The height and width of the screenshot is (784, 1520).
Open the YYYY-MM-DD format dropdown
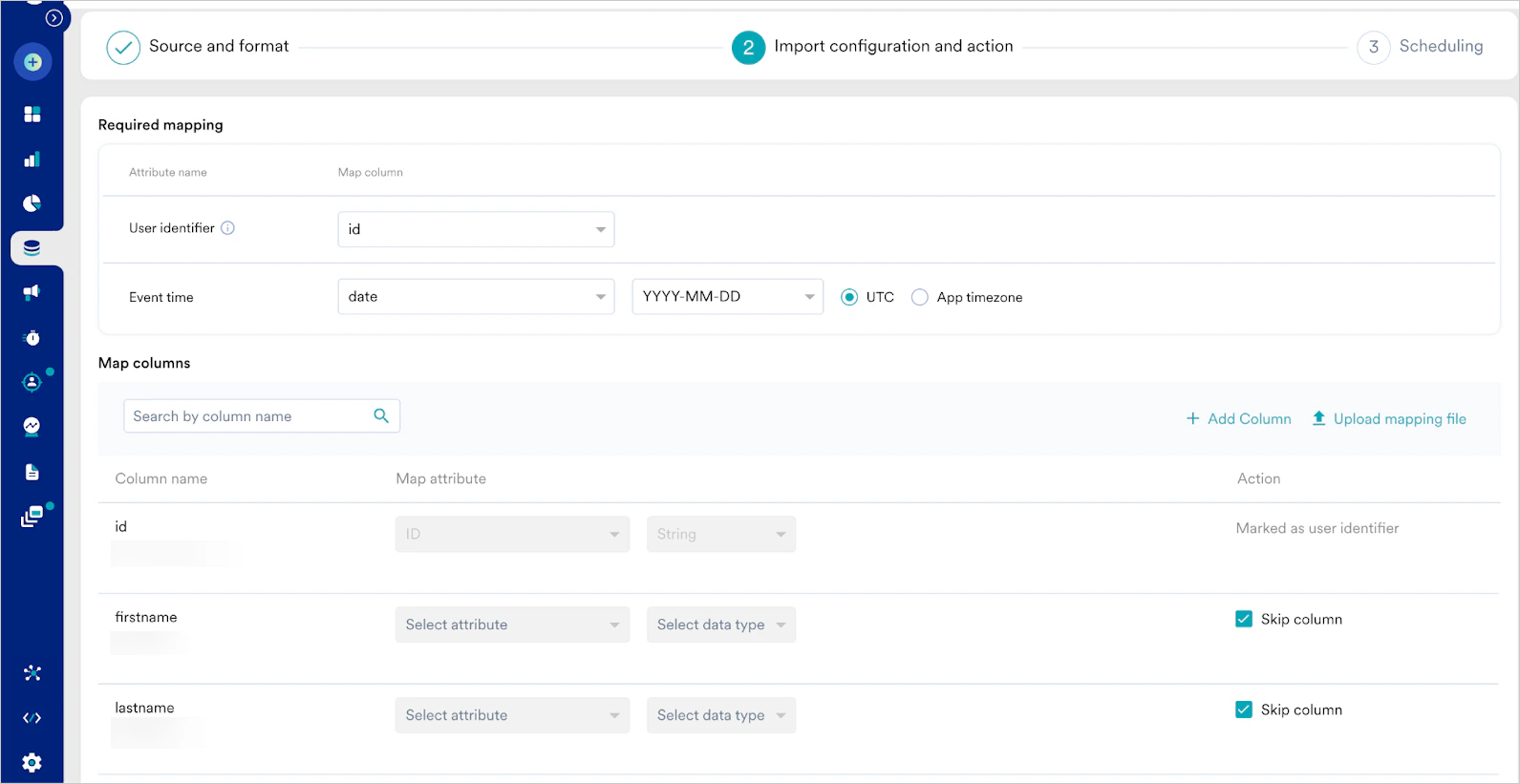pos(727,296)
